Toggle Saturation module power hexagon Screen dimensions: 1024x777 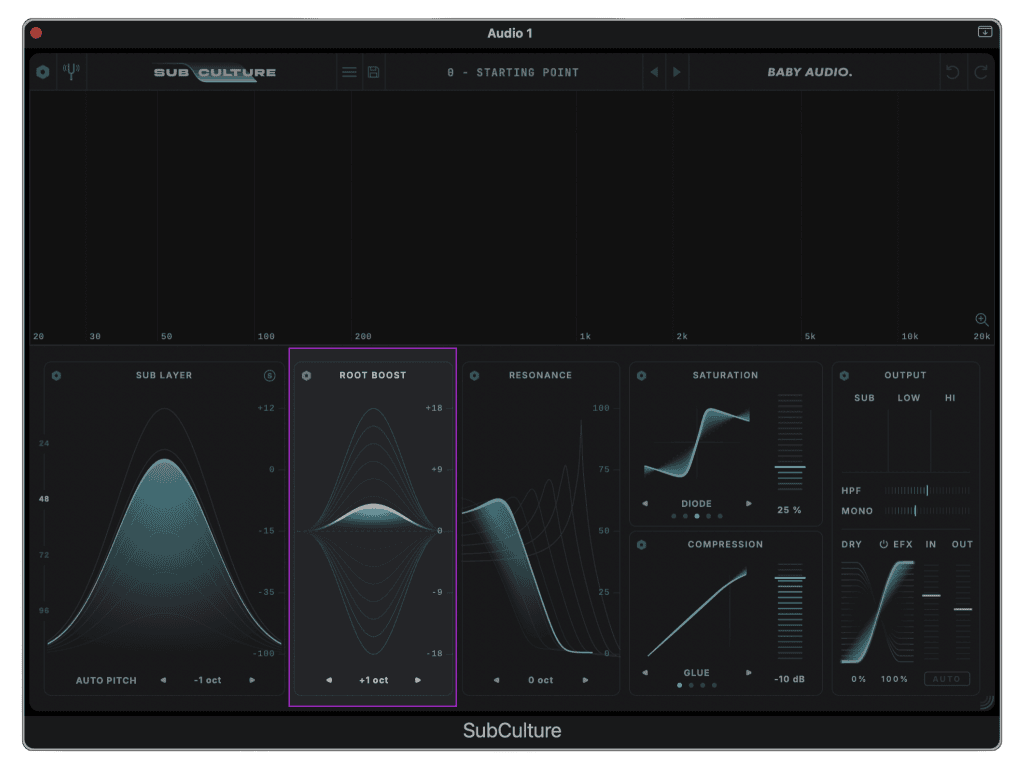642,375
